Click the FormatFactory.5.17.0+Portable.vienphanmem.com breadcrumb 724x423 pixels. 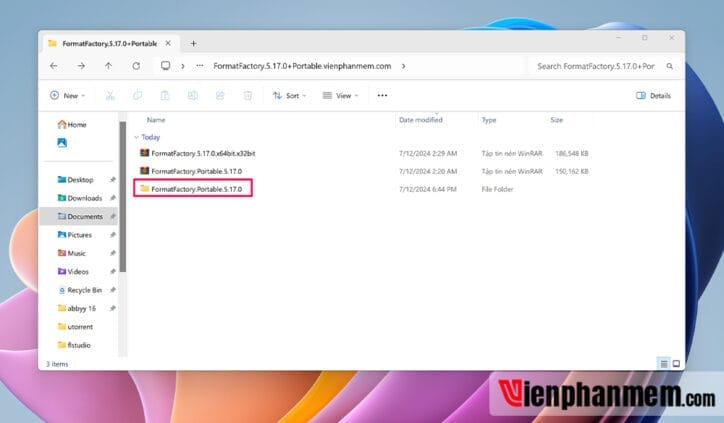tap(302, 66)
